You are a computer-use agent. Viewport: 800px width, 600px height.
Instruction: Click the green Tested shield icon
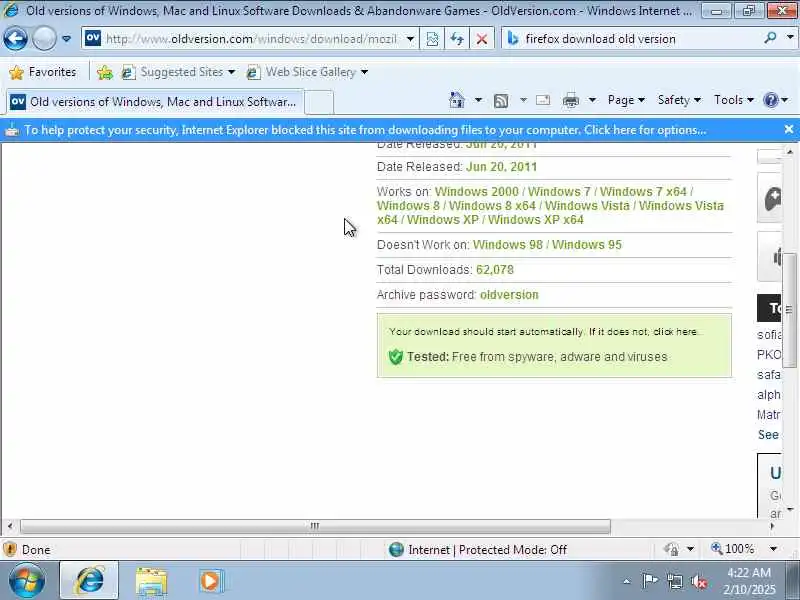395,357
